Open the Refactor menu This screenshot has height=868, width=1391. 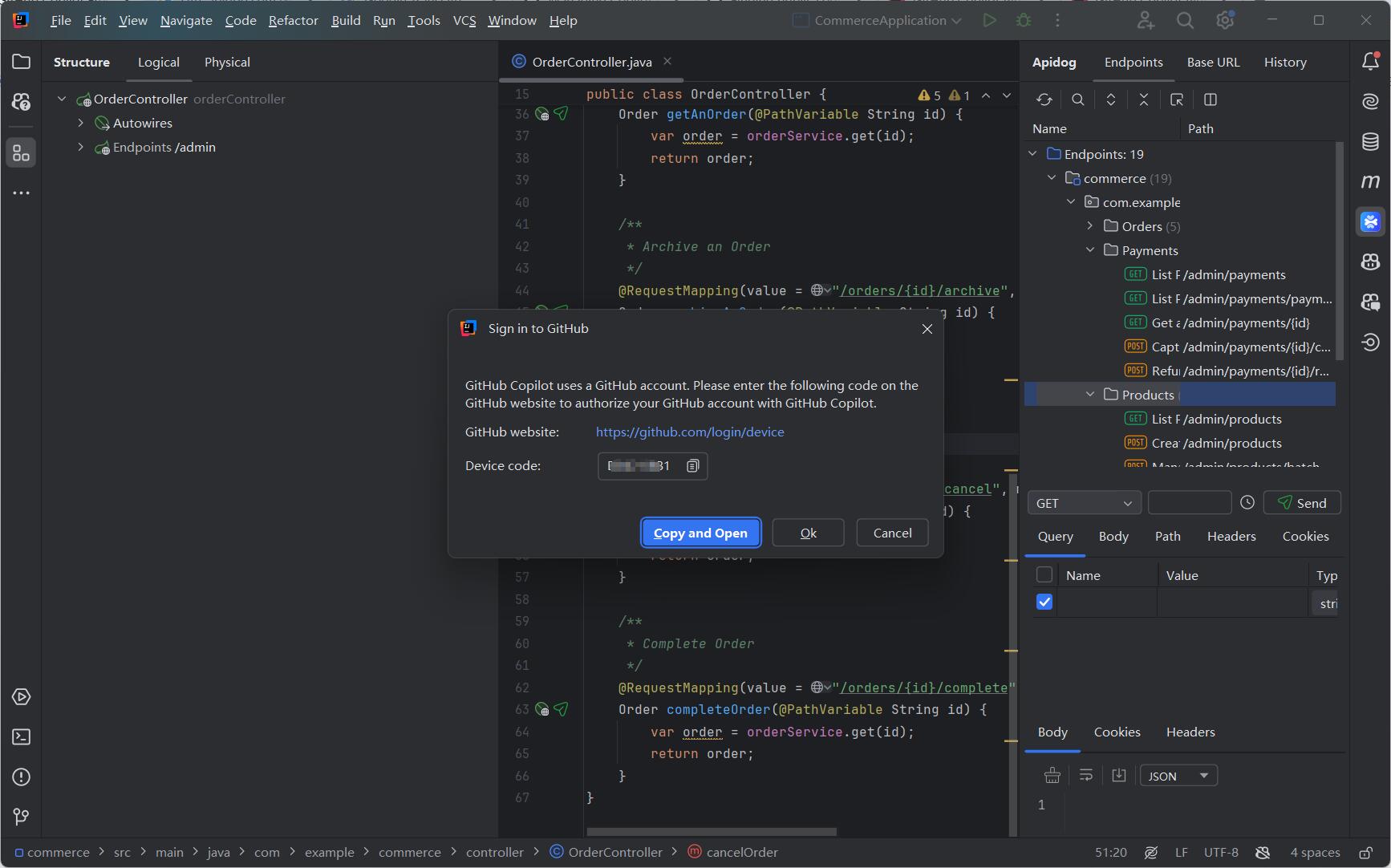[x=293, y=21]
